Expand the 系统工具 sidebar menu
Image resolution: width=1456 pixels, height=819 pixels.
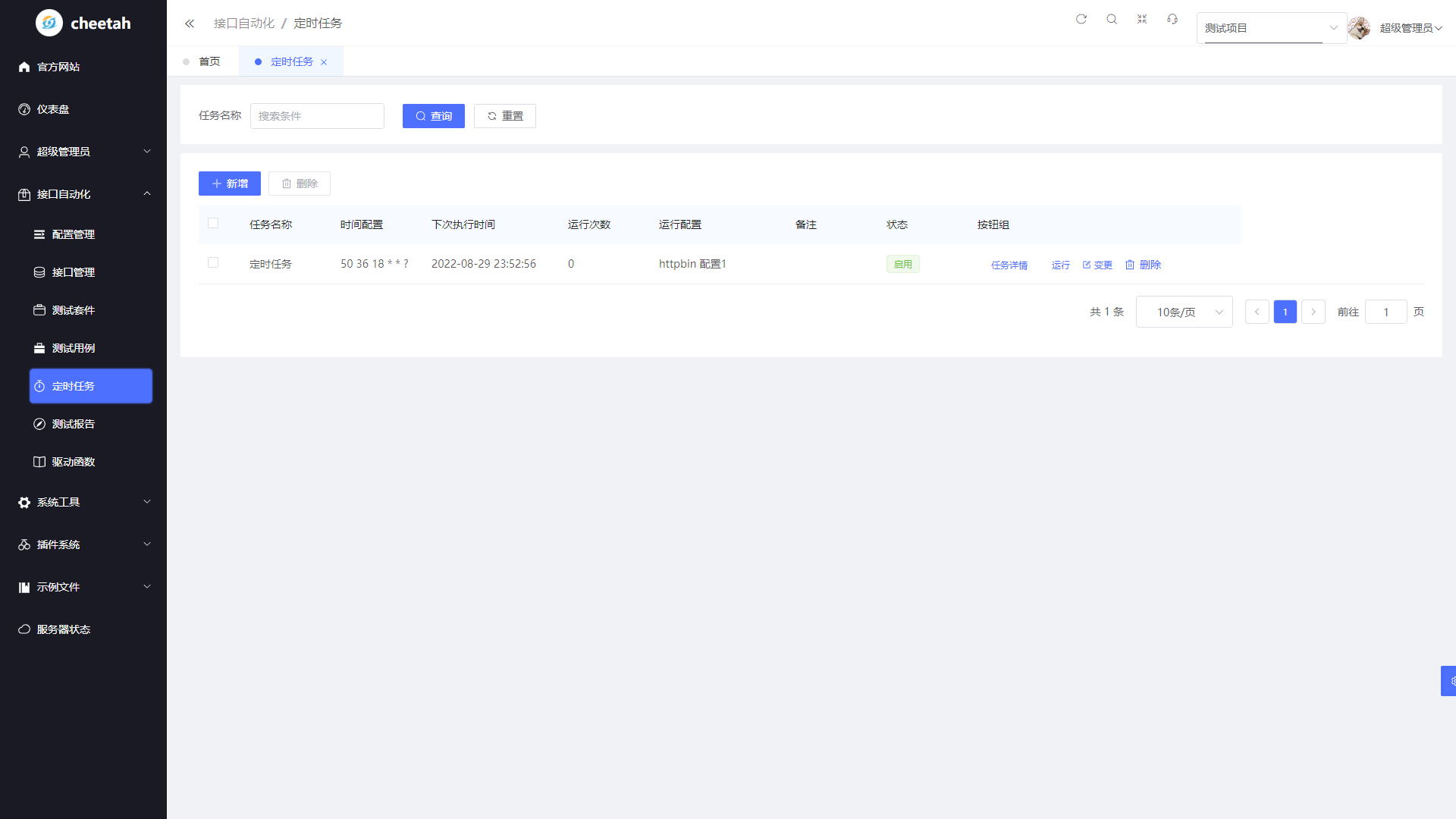click(83, 502)
